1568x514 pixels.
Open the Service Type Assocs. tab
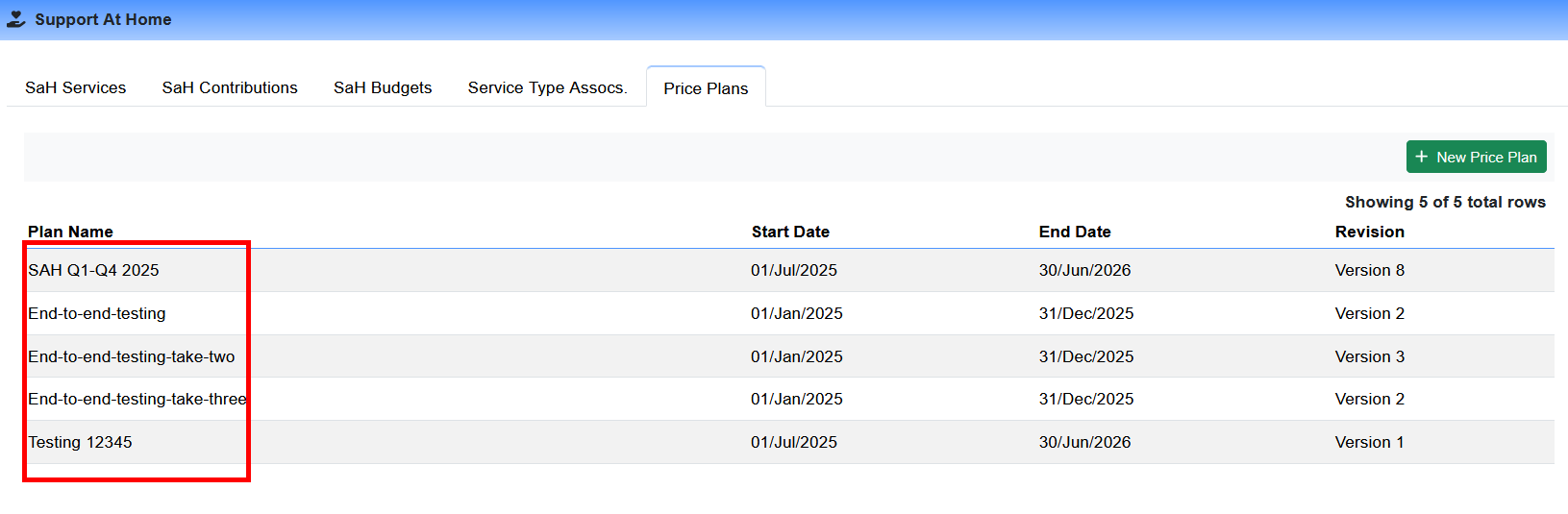pos(547,87)
